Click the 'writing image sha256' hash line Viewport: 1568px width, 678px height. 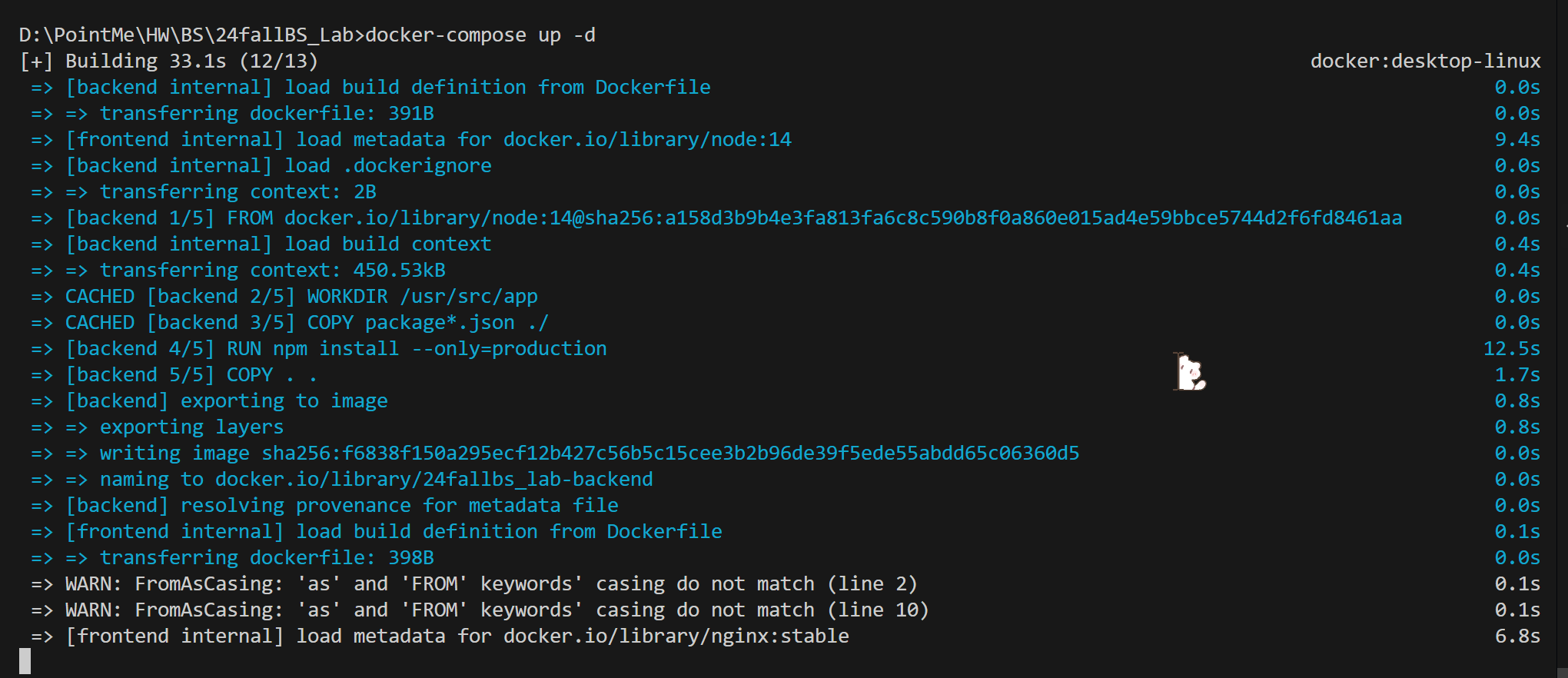pos(589,454)
